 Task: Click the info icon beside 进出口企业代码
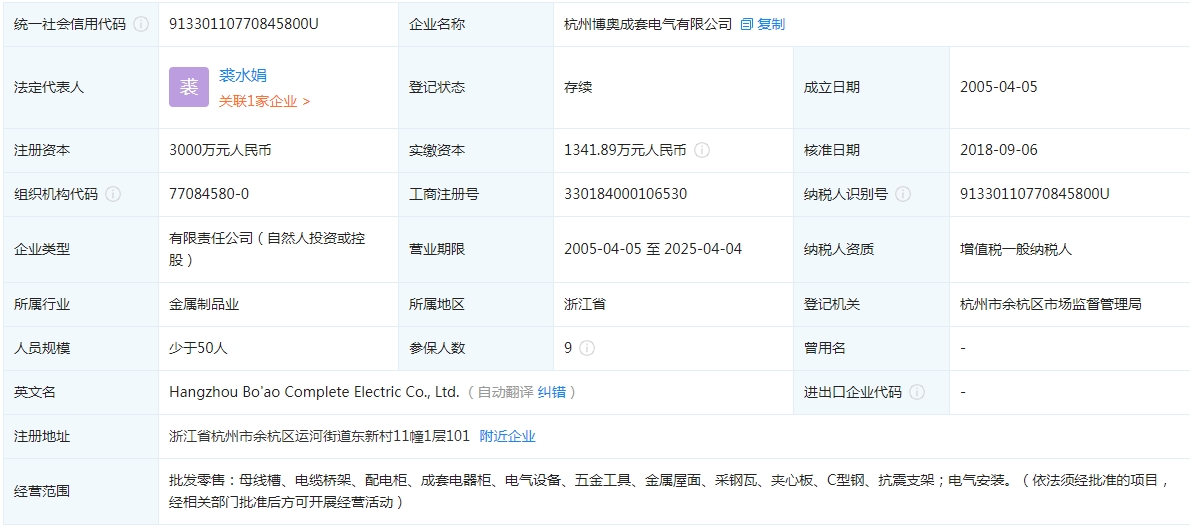(917, 392)
